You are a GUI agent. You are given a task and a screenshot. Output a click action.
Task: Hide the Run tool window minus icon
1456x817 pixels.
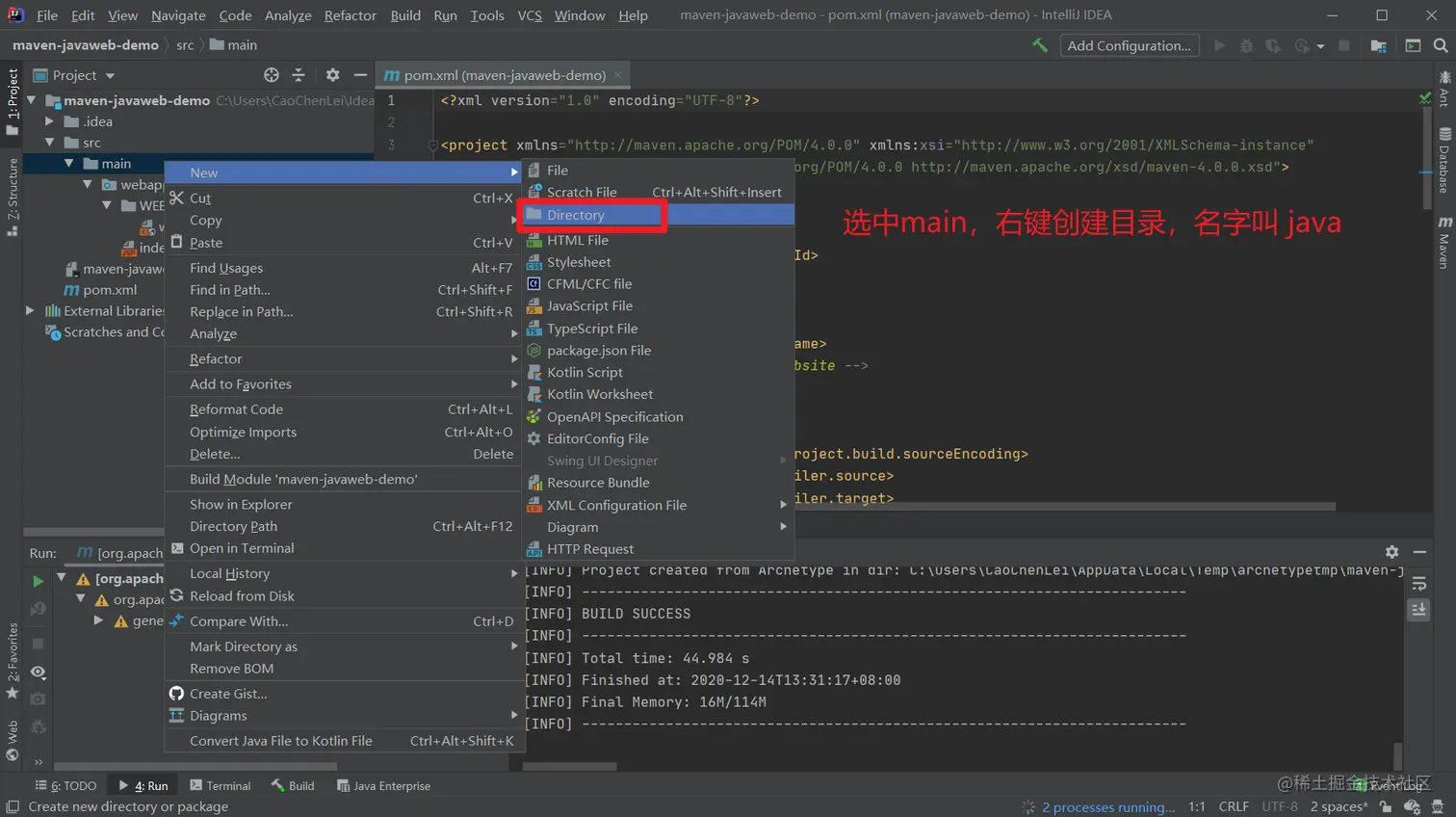(x=1419, y=552)
